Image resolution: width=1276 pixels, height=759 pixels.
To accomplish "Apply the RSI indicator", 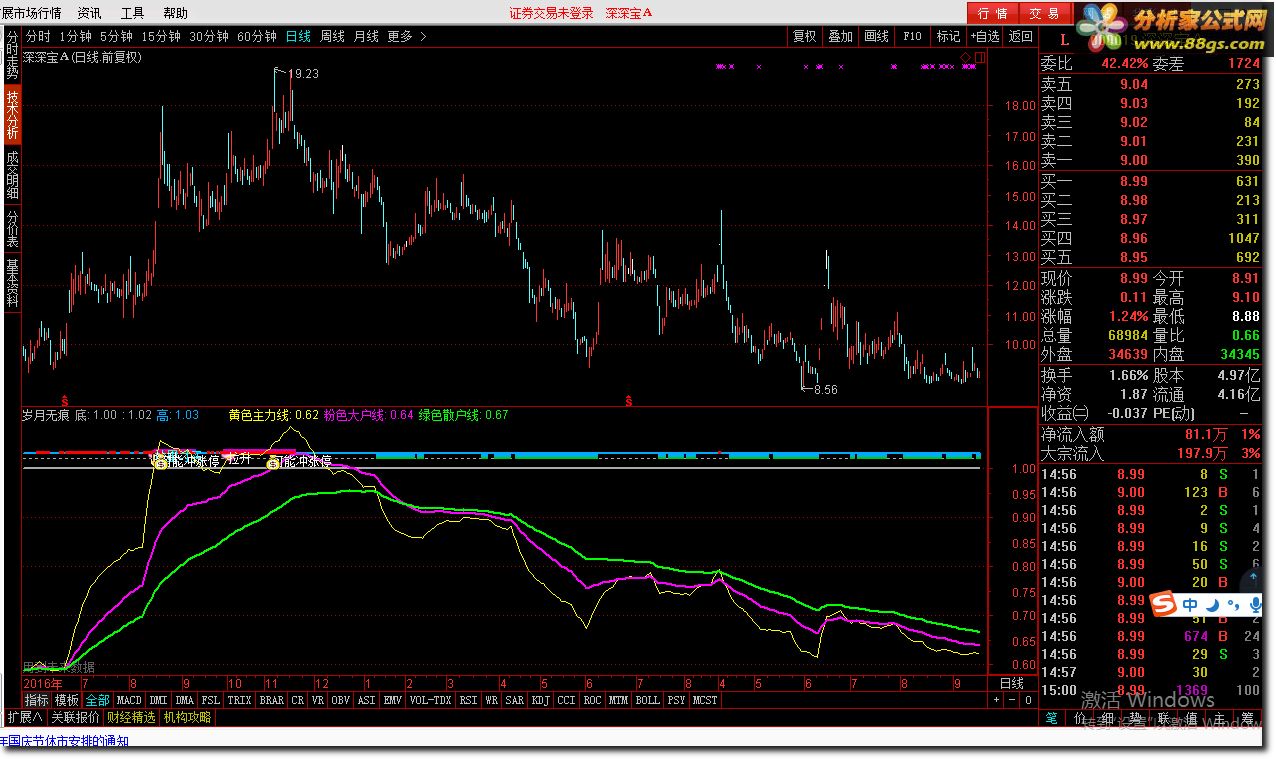I will pos(468,700).
